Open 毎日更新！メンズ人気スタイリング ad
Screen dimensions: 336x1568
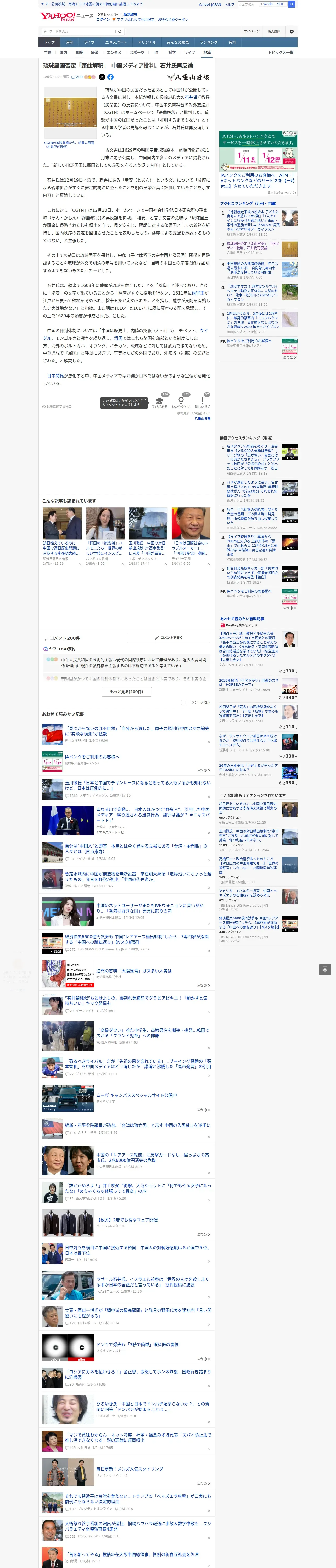[x=129, y=1469]
